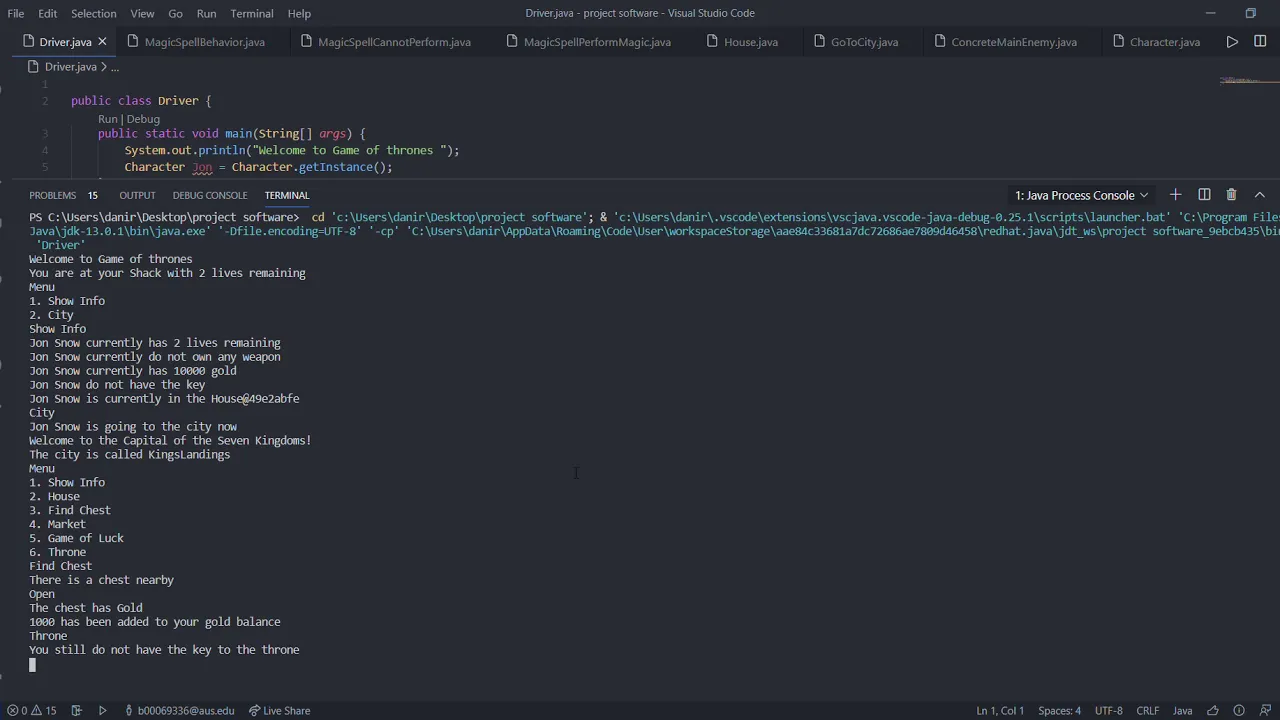Click the 'public class Driver {' code line
This screenshot has width=1280, height=720.
(141, 101)
